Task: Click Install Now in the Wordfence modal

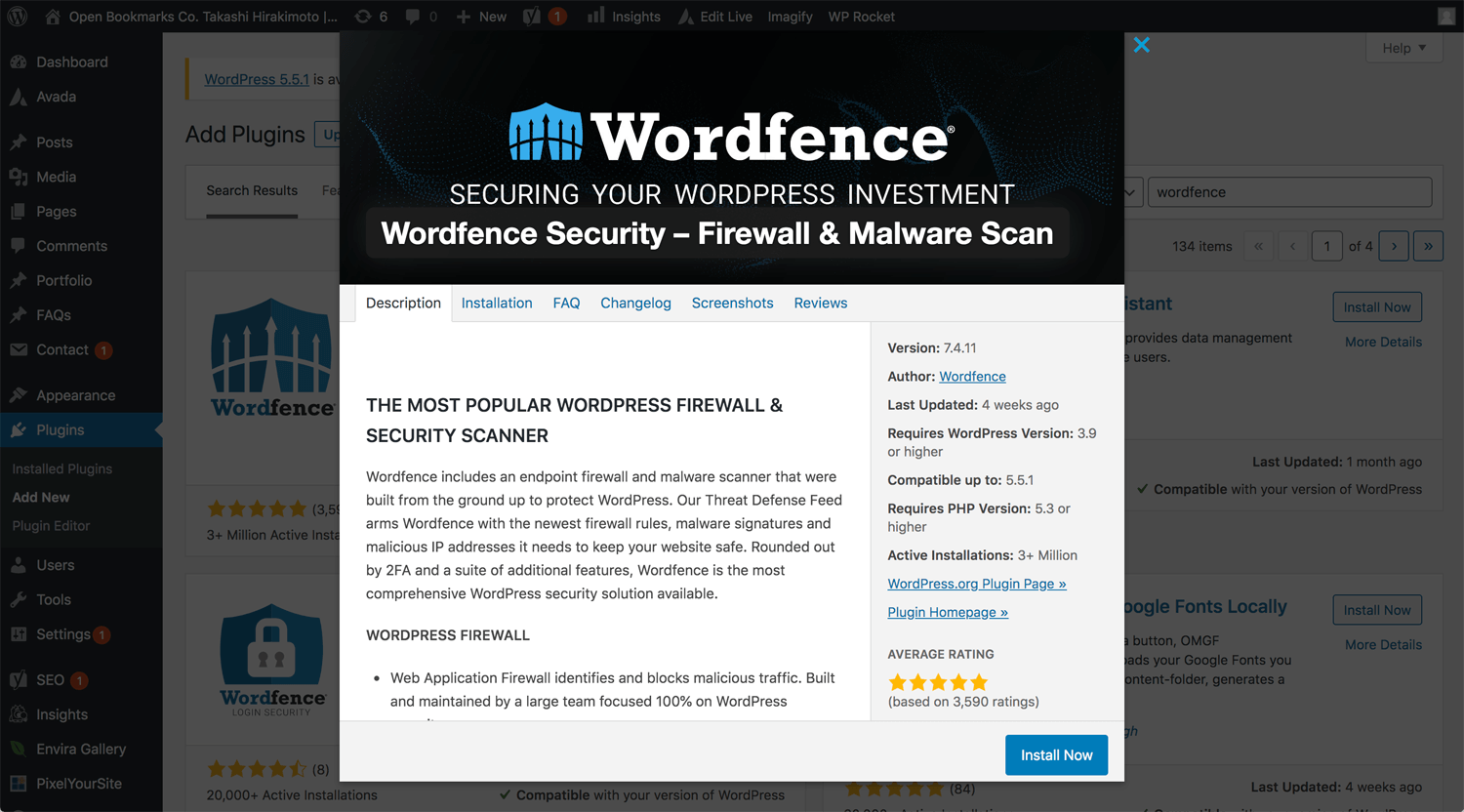Action: point(1056,755)
